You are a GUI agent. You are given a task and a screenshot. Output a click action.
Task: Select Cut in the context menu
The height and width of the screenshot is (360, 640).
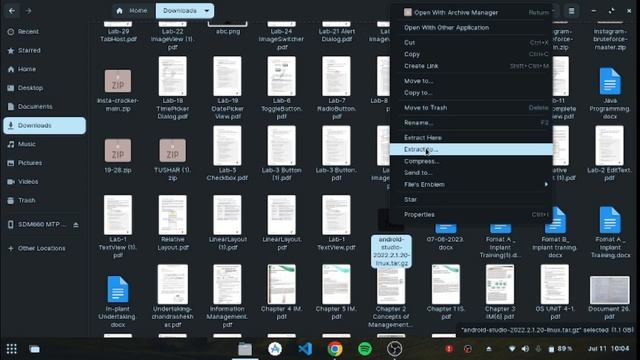pos(471,42)
